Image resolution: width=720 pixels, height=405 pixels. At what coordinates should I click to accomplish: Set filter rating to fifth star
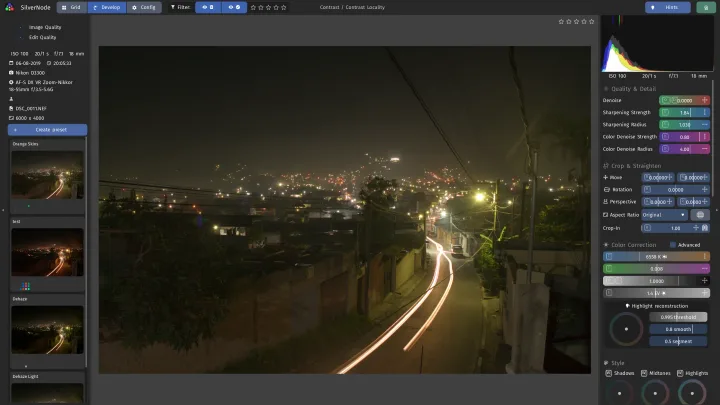(283, 7)
